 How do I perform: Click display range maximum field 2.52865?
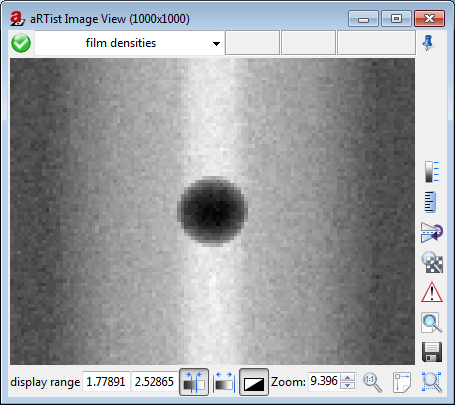tap(154, 382)
